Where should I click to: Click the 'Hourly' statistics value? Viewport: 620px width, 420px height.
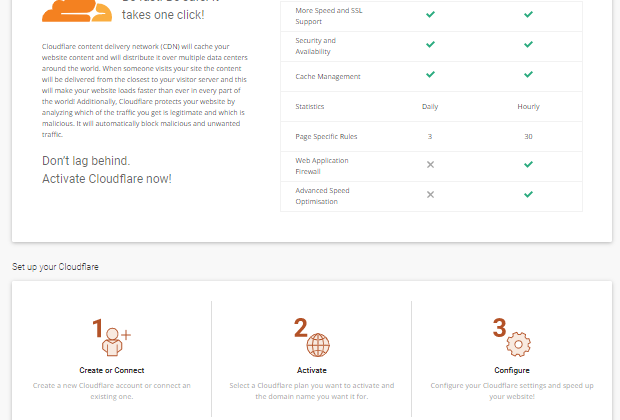click(528, 107)
